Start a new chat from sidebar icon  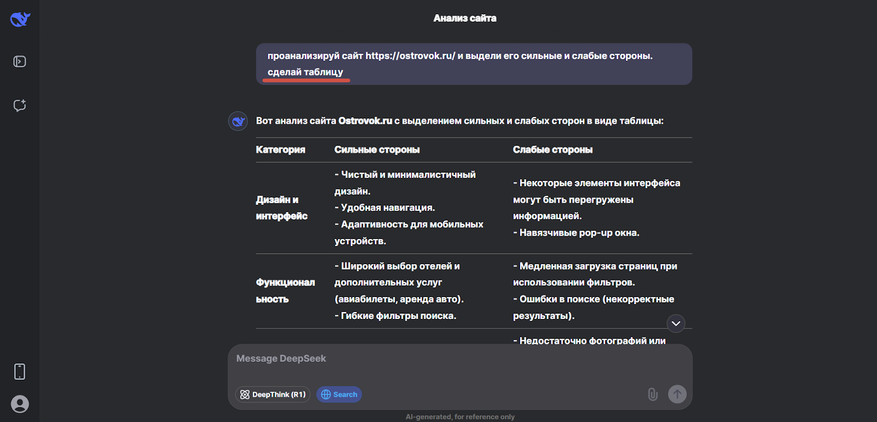[19, 105]
